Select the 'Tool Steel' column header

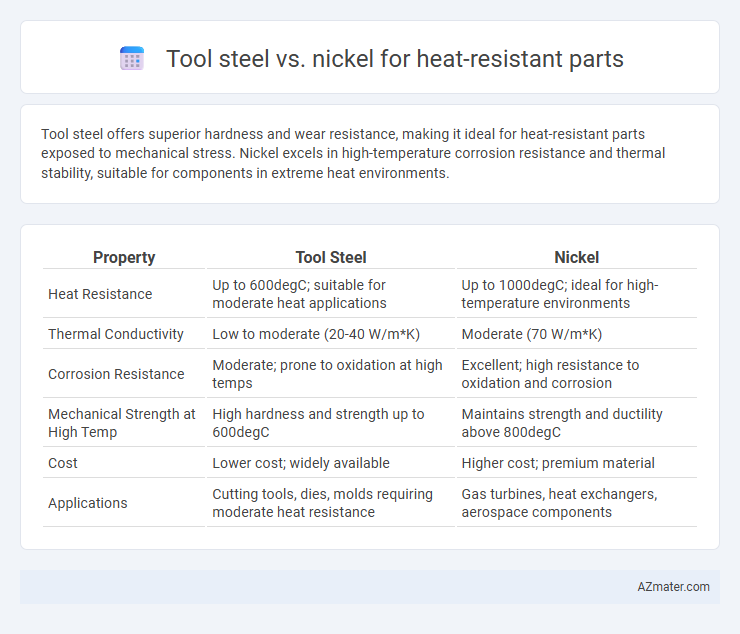pyautogui.click(x=331, y=257)
